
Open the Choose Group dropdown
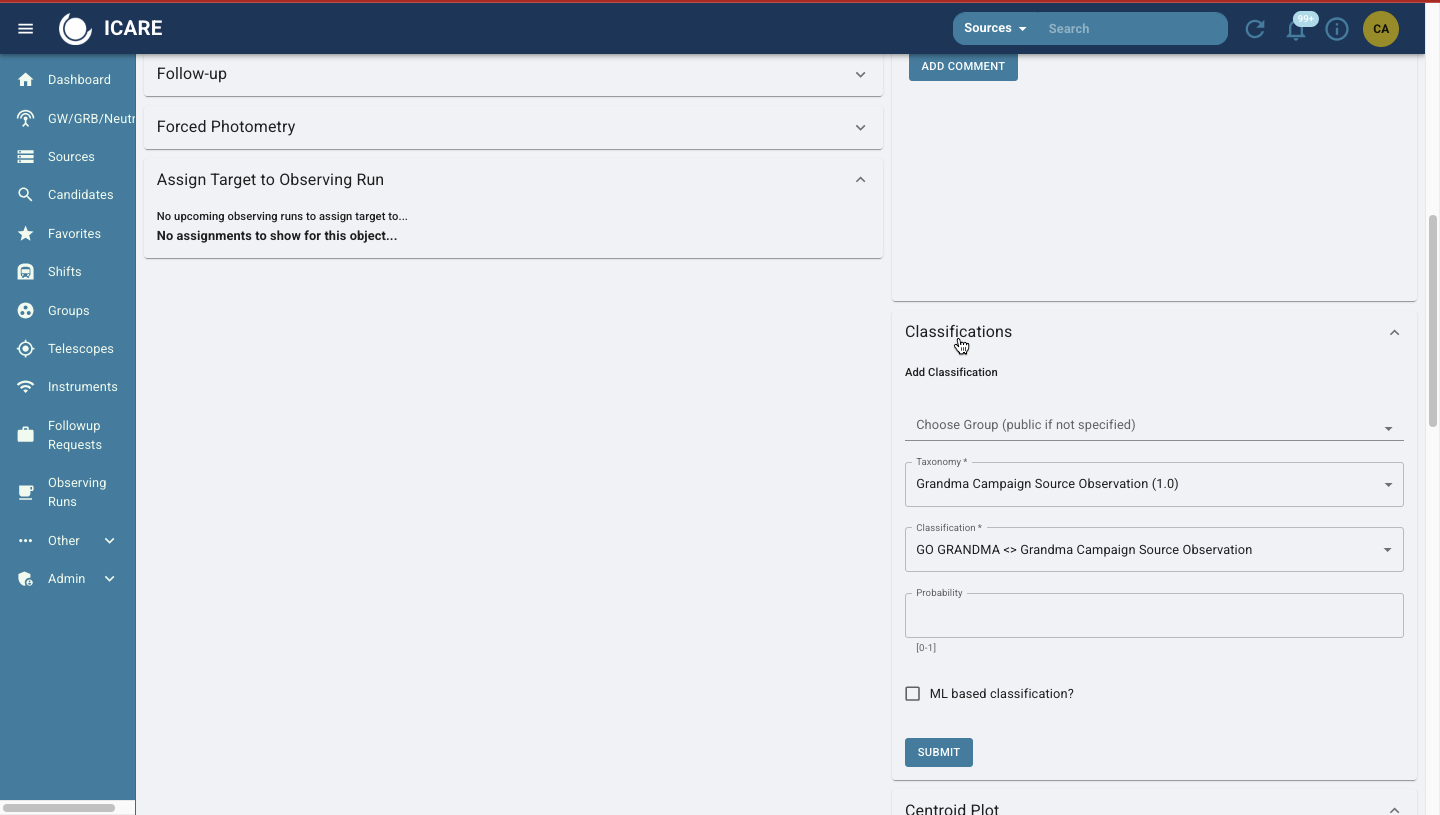(x=1153, y=425)
